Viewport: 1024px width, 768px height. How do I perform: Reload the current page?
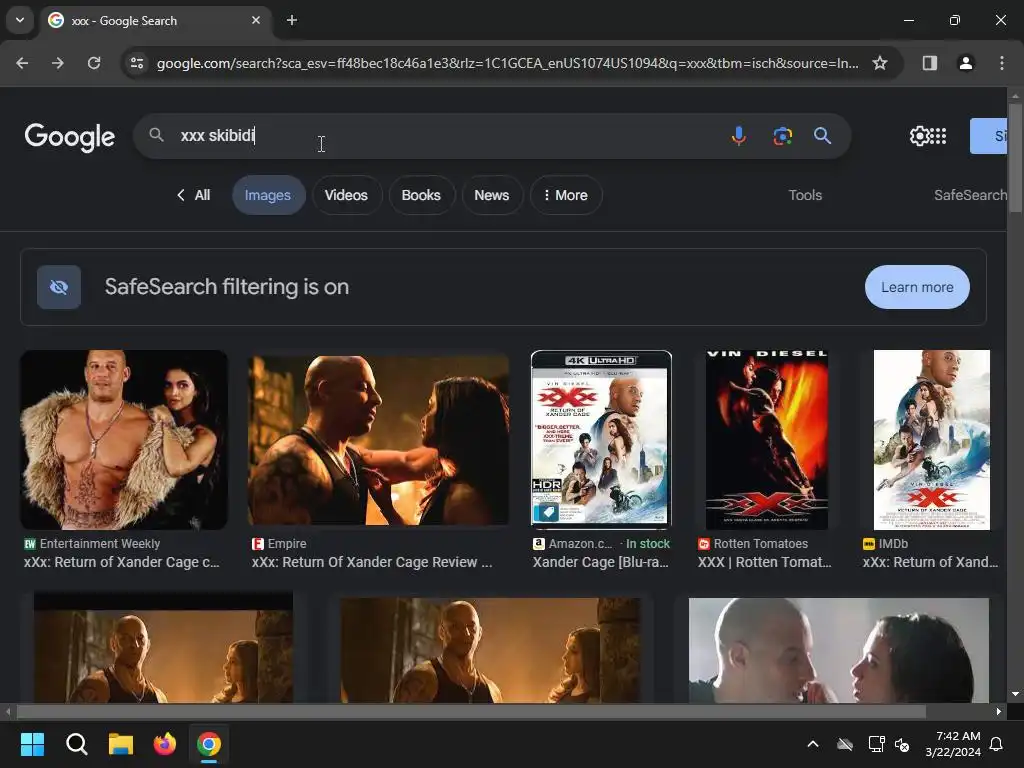(94, 63)
